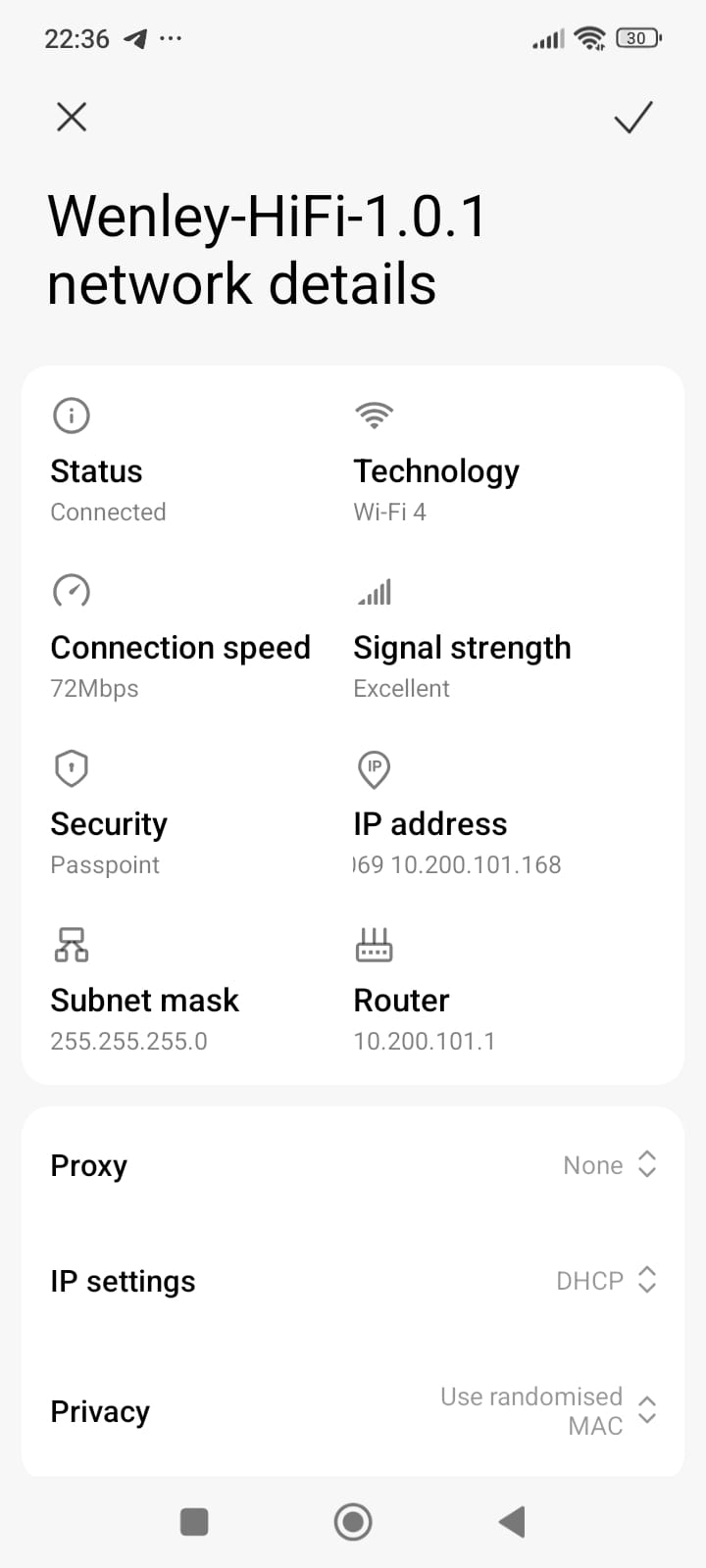The image size is (706, 1568).
Task: Tap the IP address pin icon
Action: pos(374,769)
